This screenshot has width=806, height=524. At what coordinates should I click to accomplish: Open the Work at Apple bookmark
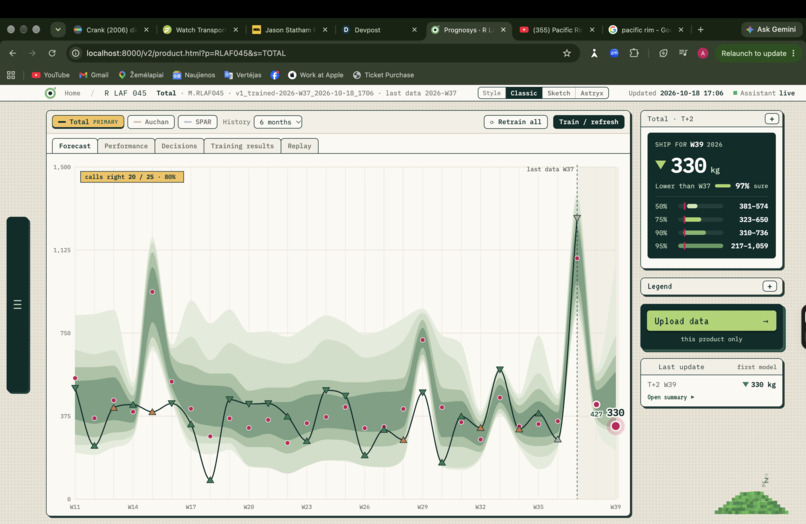tap(316, 75)
